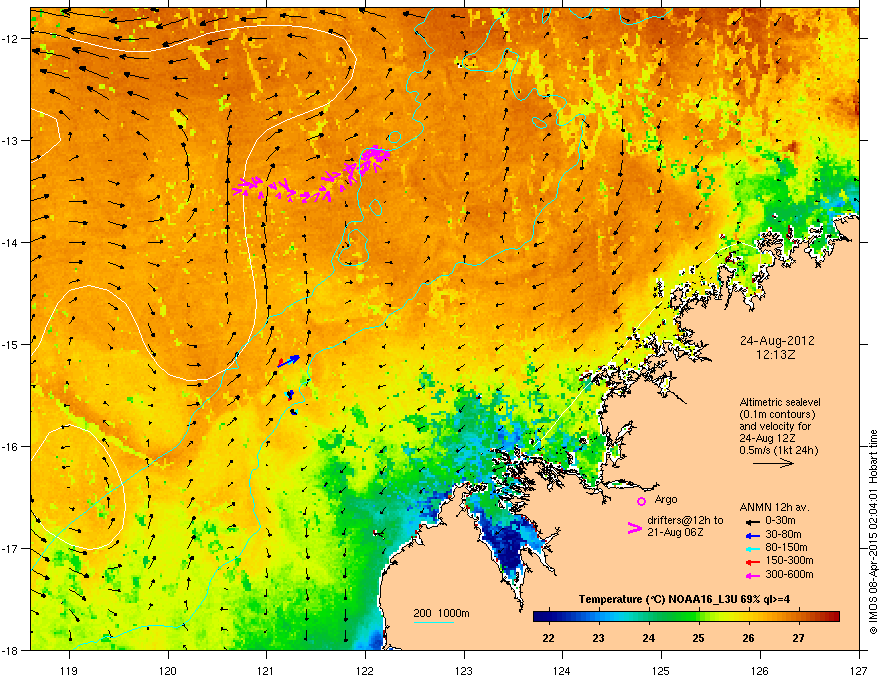Click the latitude axis label -18
880x680 pixels.
[x=10, y=650]
